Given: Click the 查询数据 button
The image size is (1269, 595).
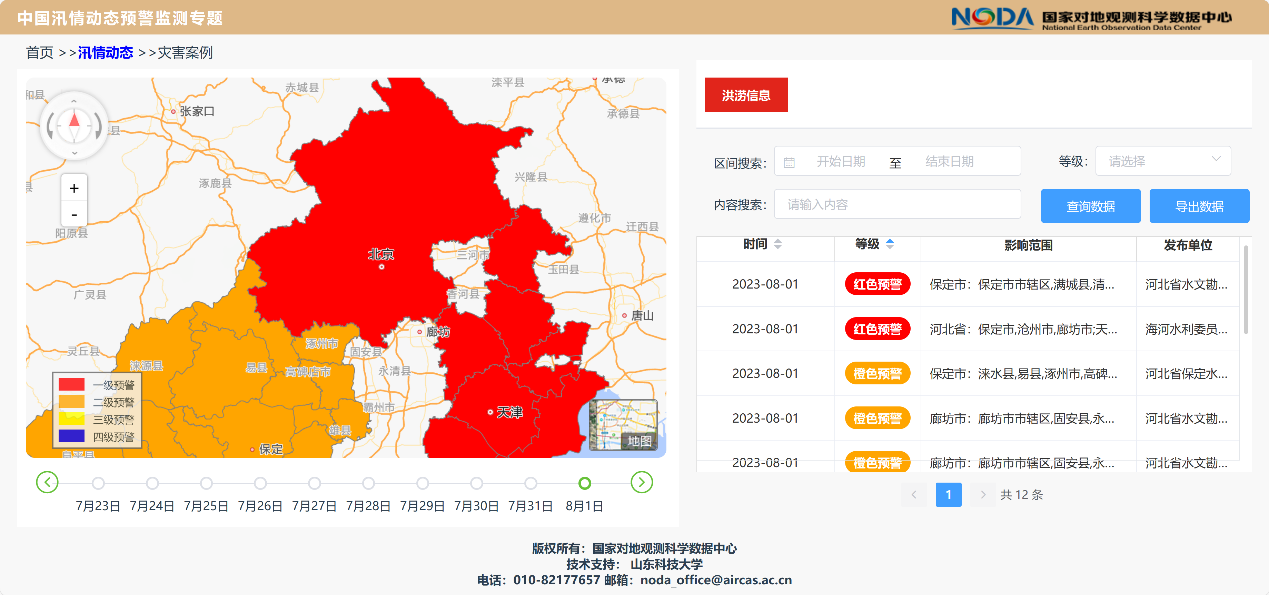Looking at the screenshot, I should 1090,206.
